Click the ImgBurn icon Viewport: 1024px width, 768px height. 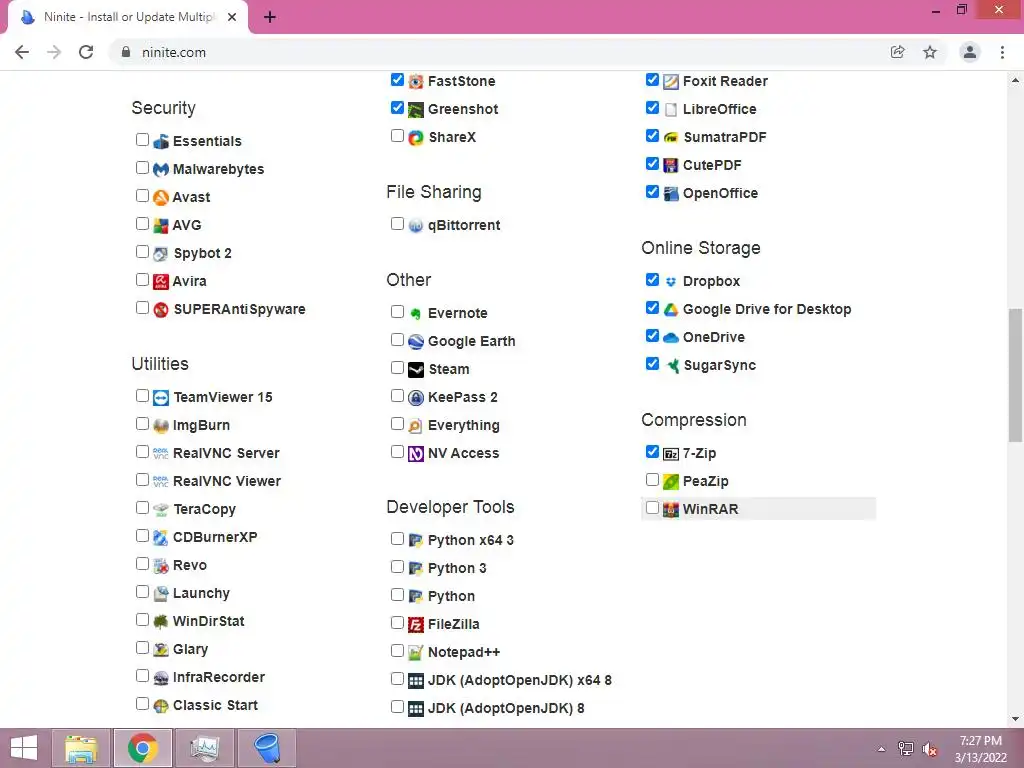click(x=161, y=426)
